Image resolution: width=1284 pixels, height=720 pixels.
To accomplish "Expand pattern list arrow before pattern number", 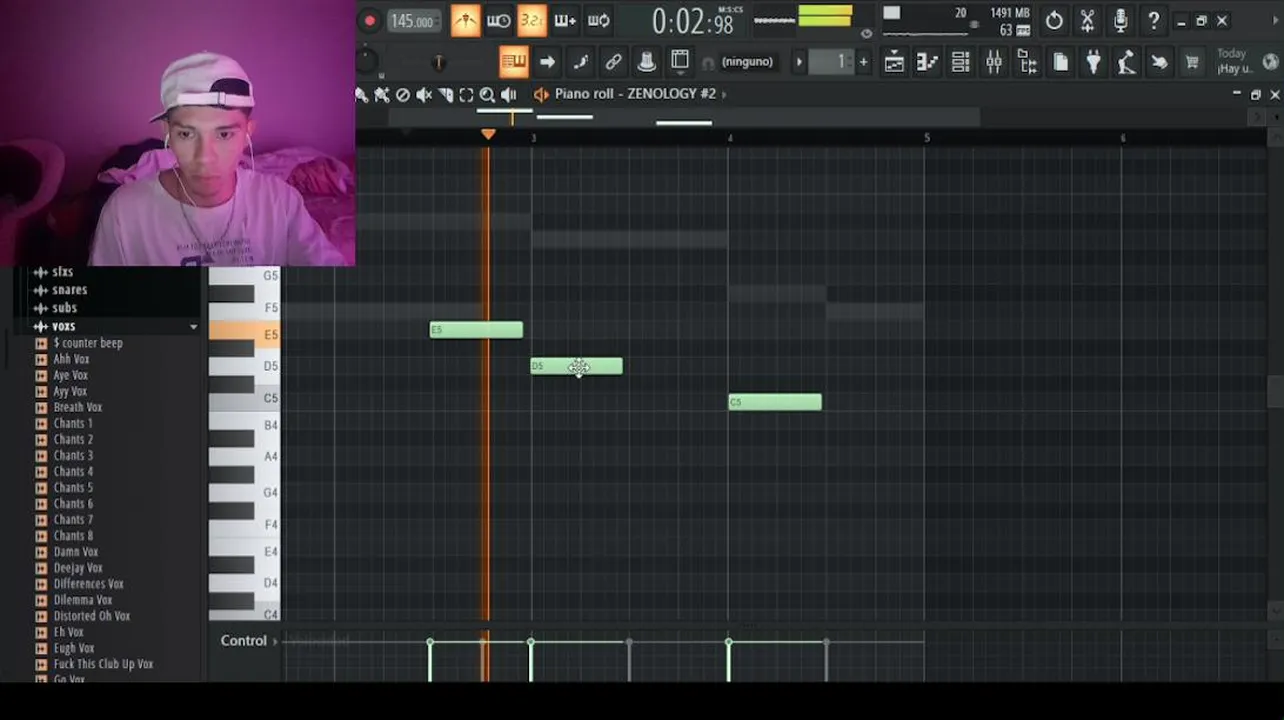I will (799, 62).
